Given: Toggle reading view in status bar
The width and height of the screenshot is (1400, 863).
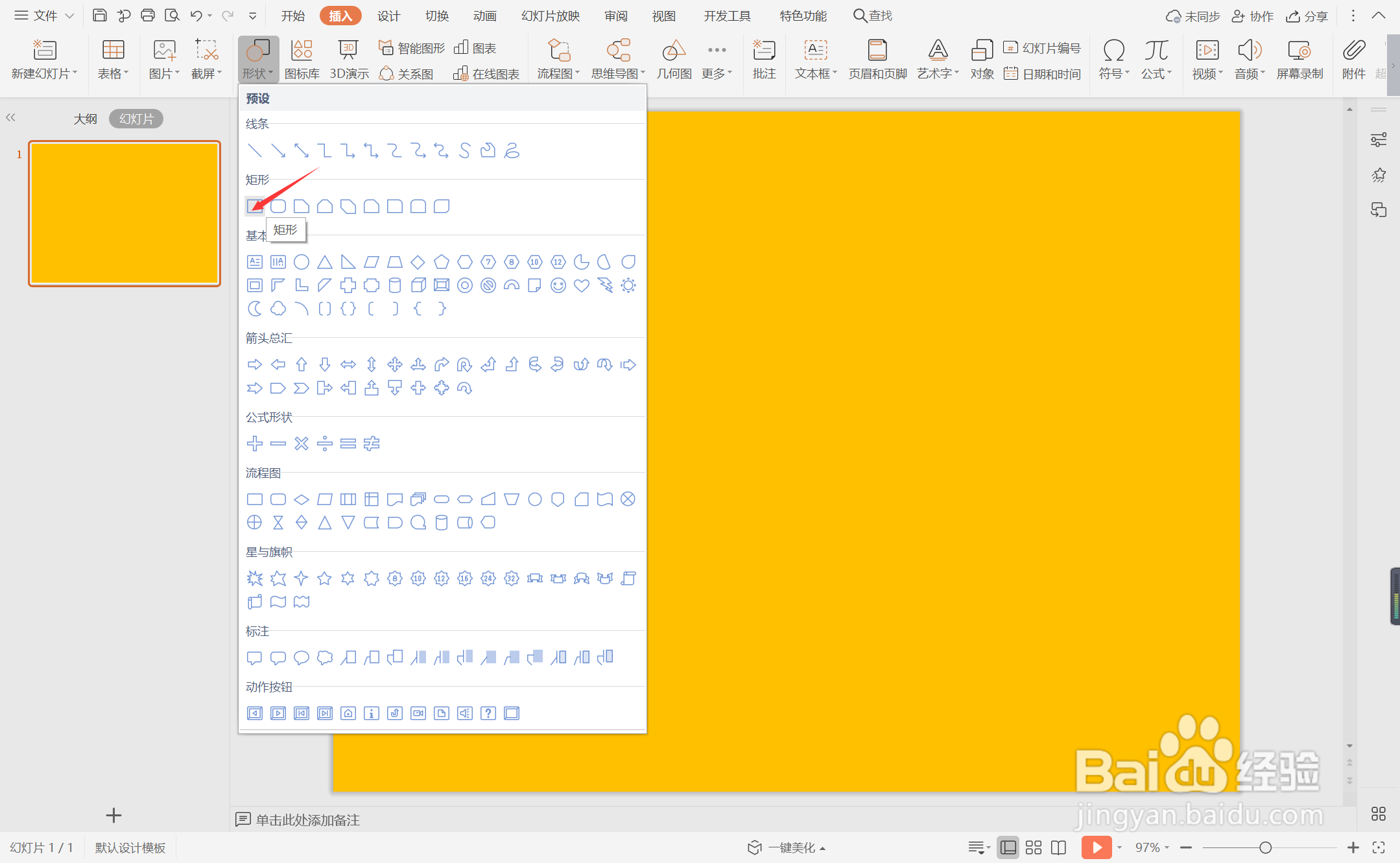Looking at the screenshot, I should [x=1058, y=847].
